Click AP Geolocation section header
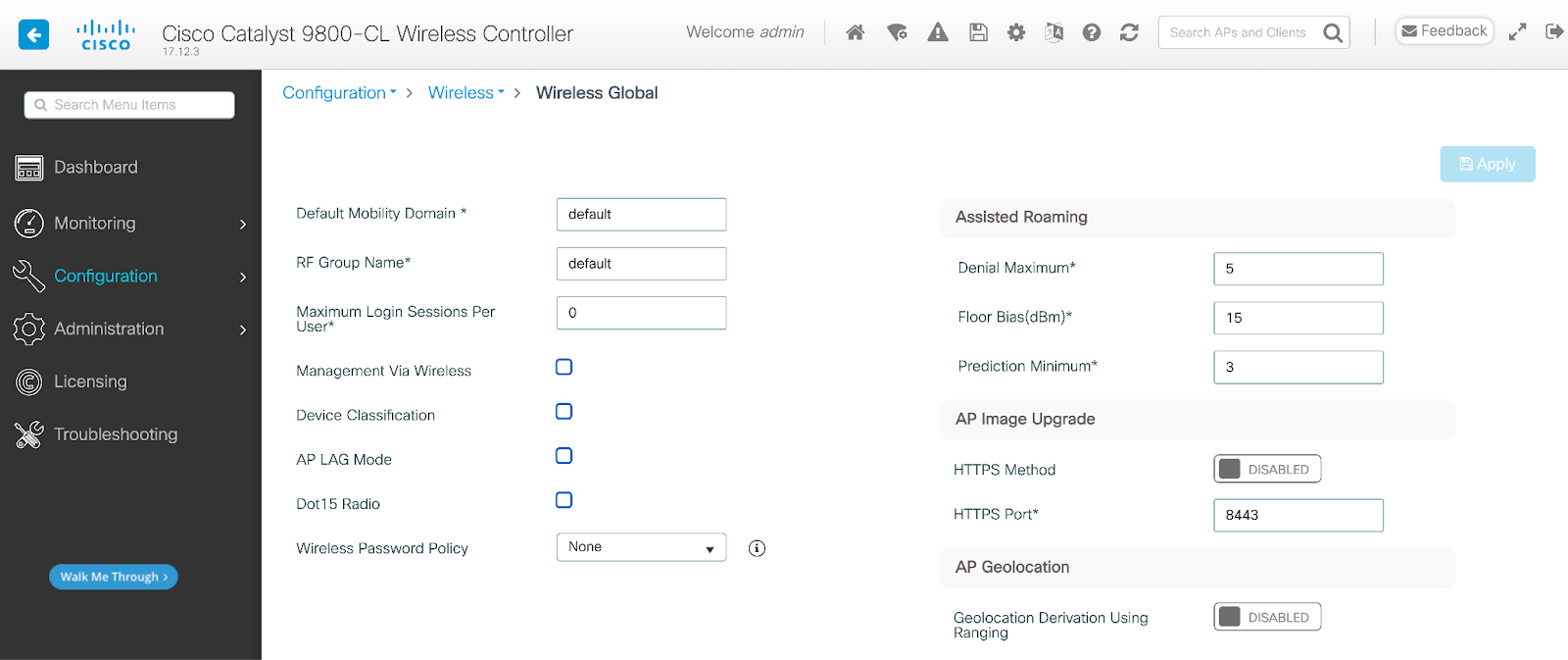The height and width of the screenshot is (660, 1568). pos(1198,567)
